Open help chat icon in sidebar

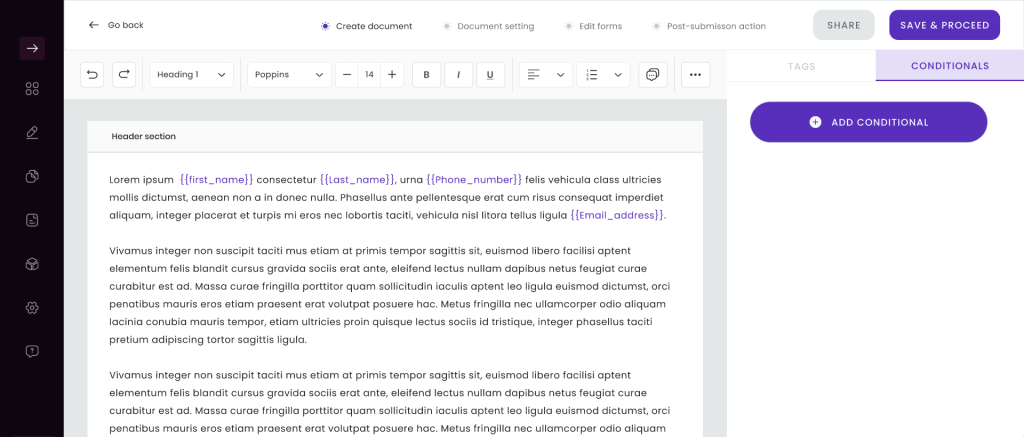[32, 351]
